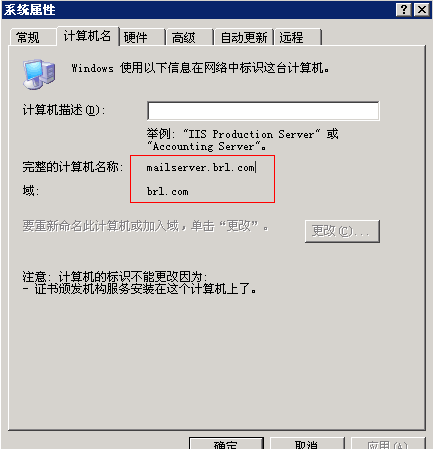Click the 计算机描述(D) label
The image size is (434, 449).
(x=64, y=110)
